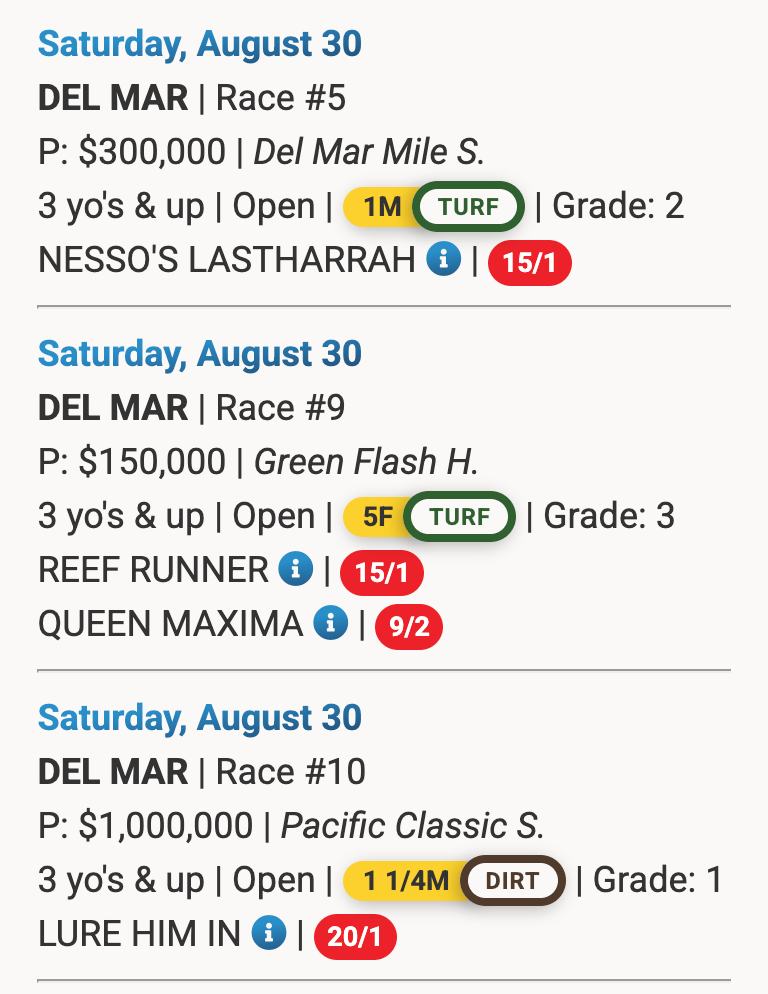Click the TURF badge in Race #9
Screen dimensions: 768x994
point(460,518)
